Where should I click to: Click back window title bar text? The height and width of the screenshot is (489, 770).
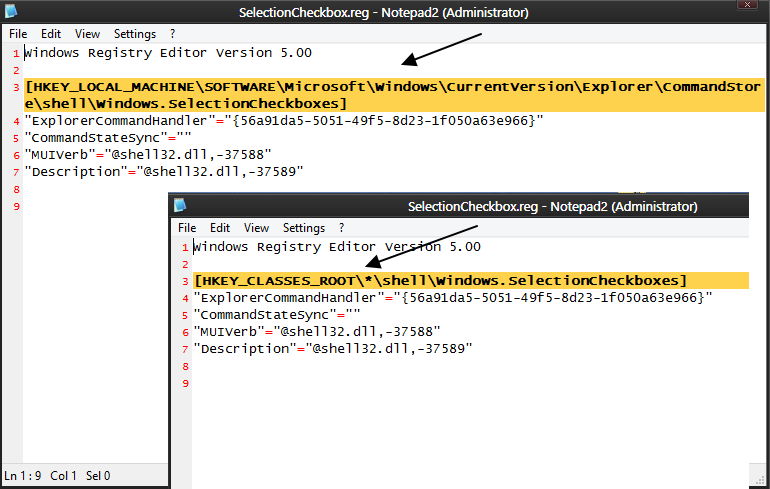tap(384, 13)
